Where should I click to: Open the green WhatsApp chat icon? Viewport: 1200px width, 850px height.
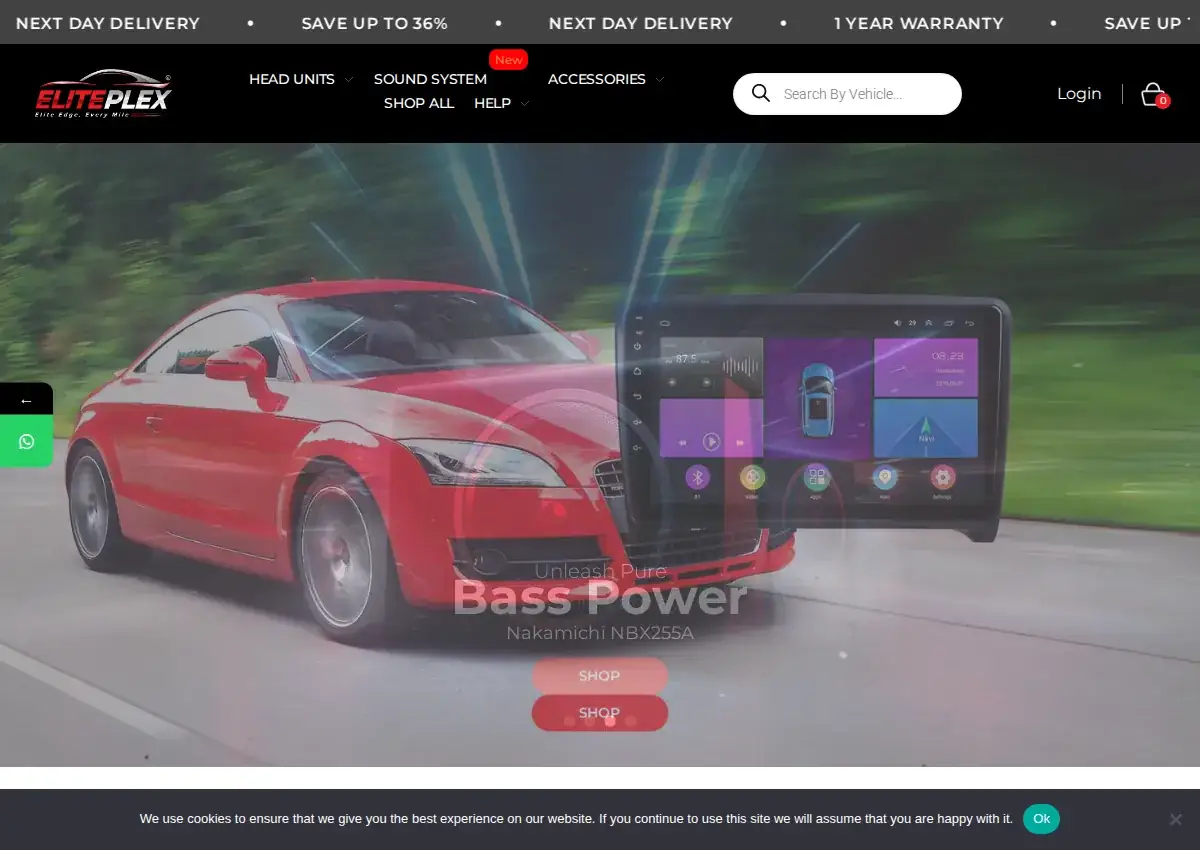pyautogui.click(x=26, y=441)
